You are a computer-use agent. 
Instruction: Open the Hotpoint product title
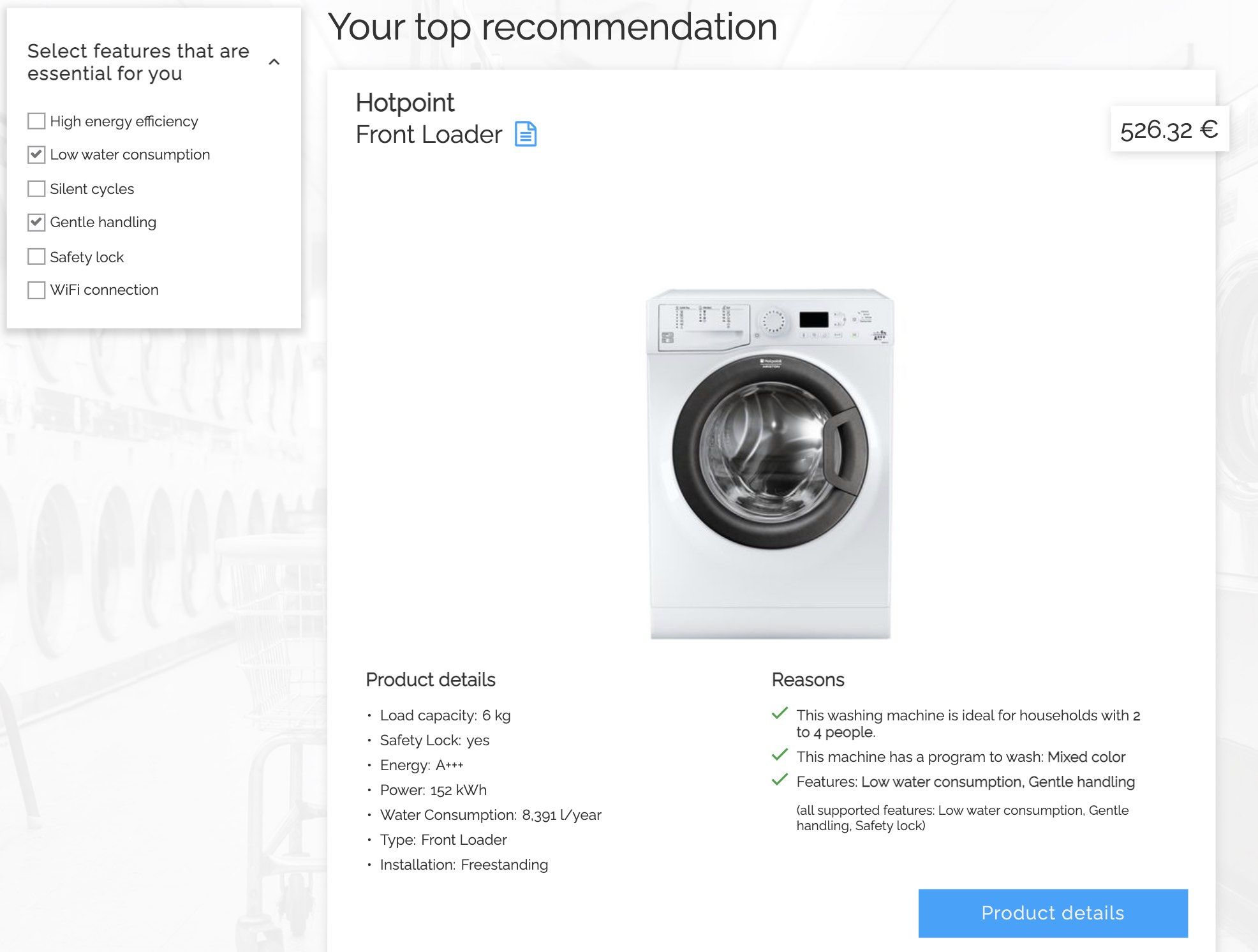coord(405,103)
